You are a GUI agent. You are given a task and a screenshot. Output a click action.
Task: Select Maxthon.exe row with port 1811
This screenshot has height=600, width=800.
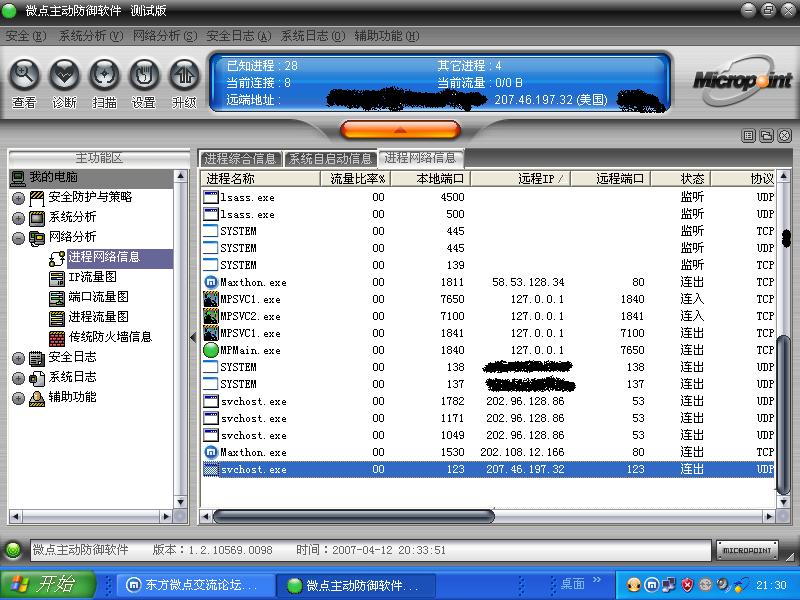coord(488,282)
